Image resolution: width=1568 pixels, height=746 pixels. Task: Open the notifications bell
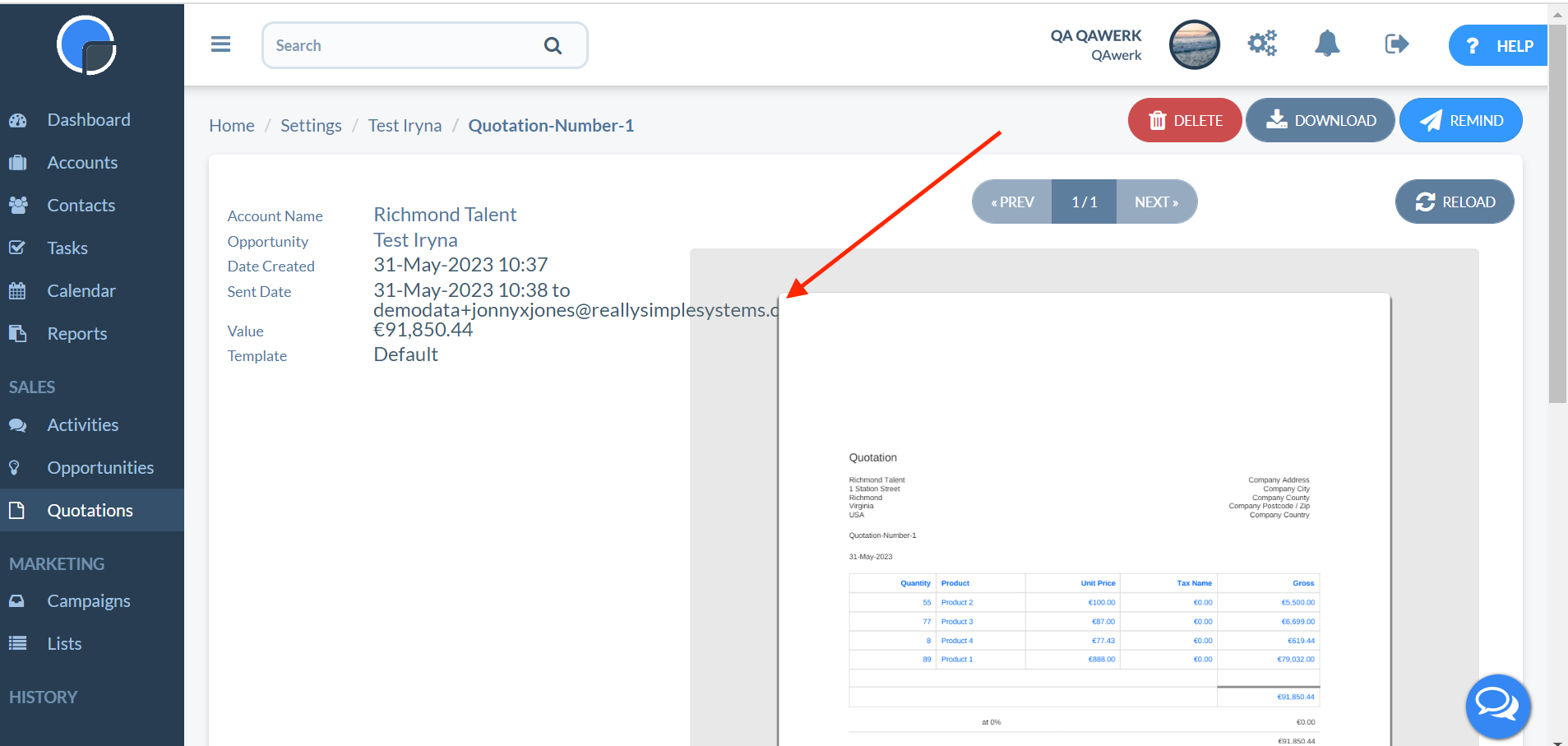pos(1327,44)
